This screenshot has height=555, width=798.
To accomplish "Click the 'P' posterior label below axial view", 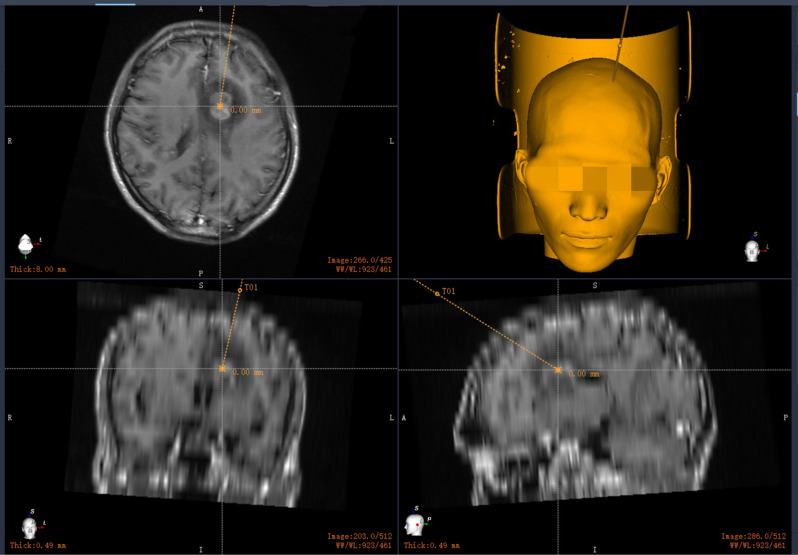I will [201, 274].
